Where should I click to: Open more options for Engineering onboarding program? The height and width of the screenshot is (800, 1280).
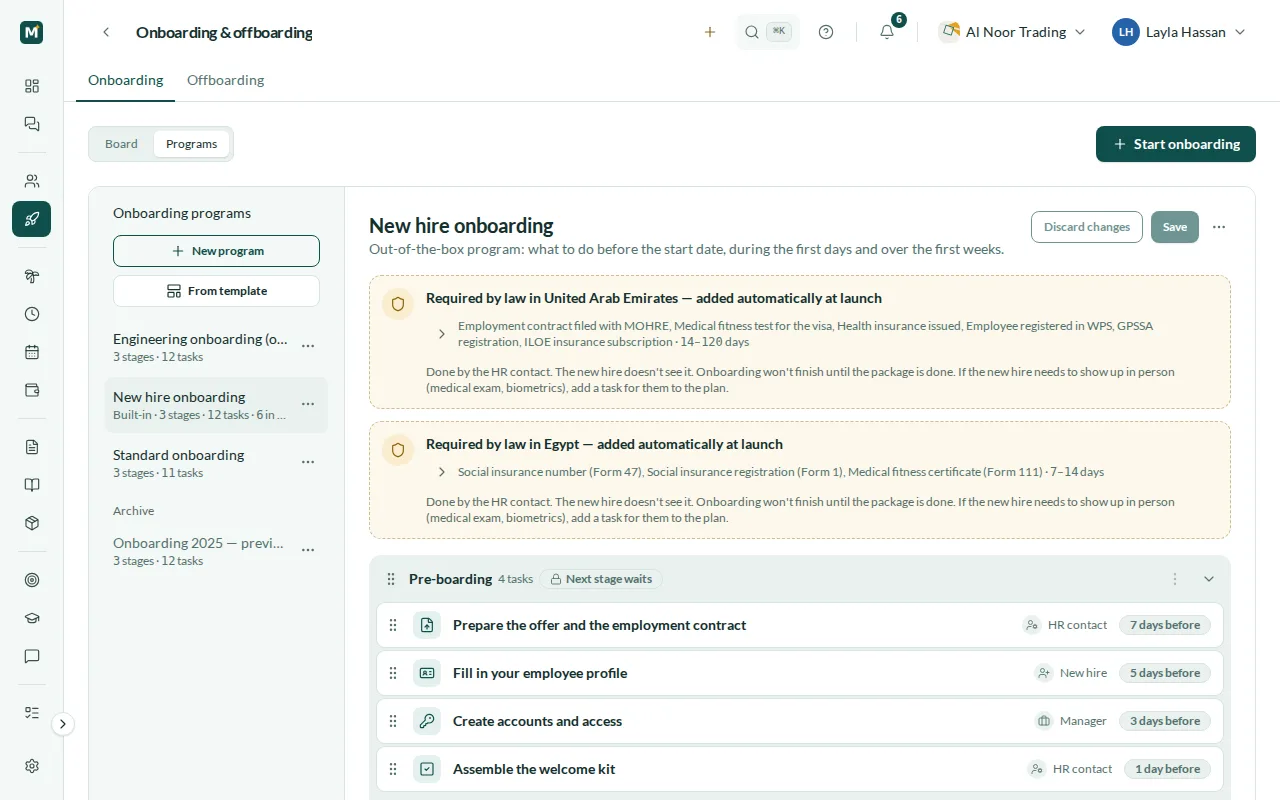(308, 346)
